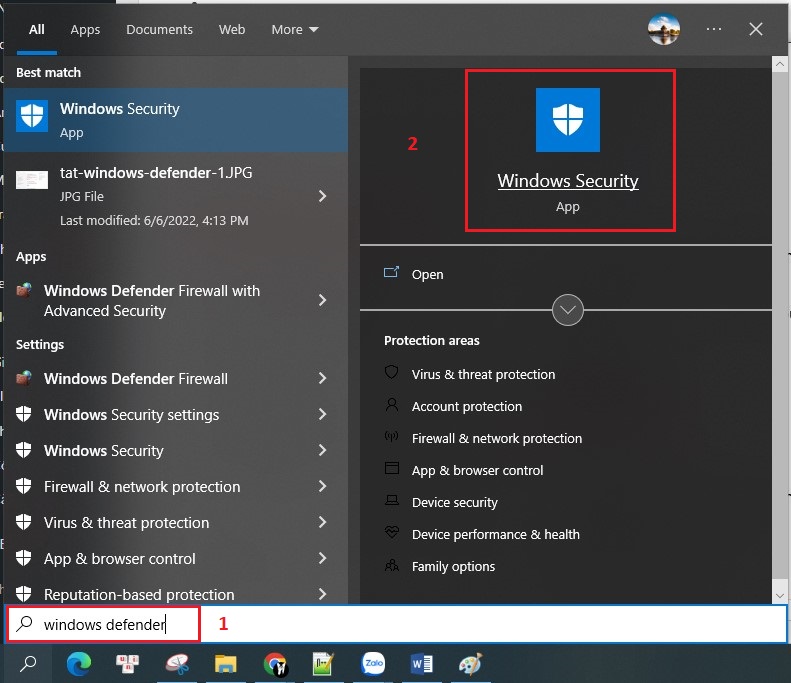Click the Windows Security title link in preview
791x683 pixels.
[x=568, y=181]
